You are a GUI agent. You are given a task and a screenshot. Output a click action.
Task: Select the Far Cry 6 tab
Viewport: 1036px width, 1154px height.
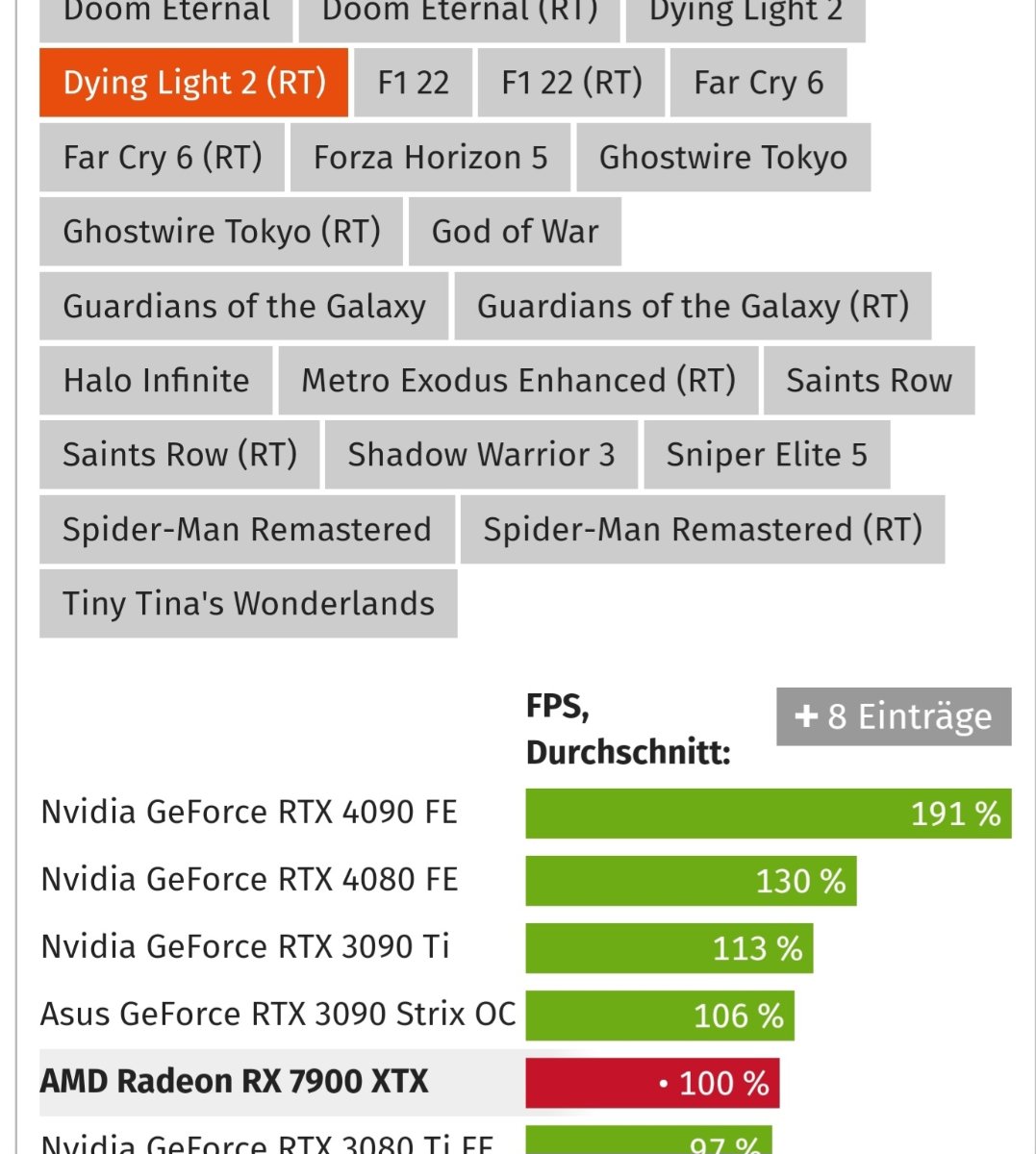(x=758, y=83)
